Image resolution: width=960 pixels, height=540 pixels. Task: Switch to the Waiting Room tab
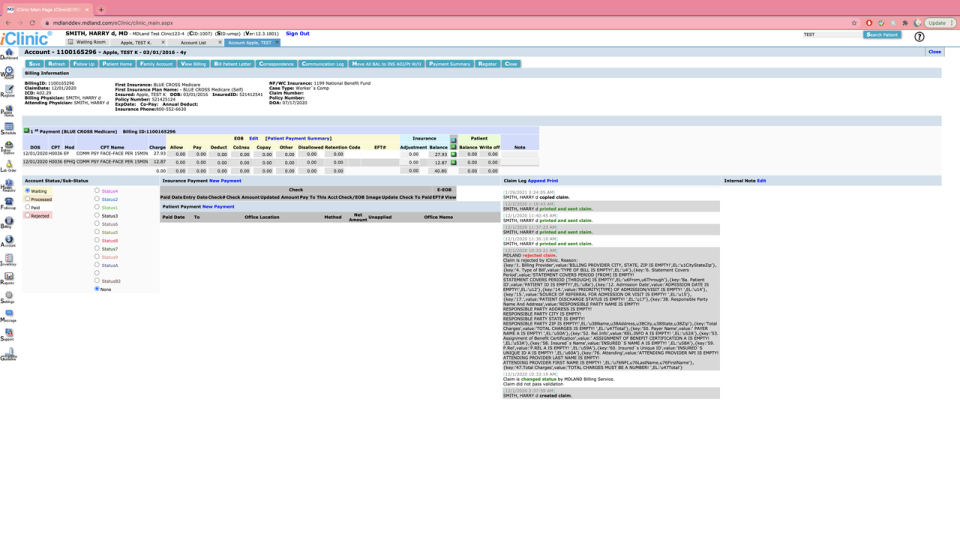coord(88,42)
